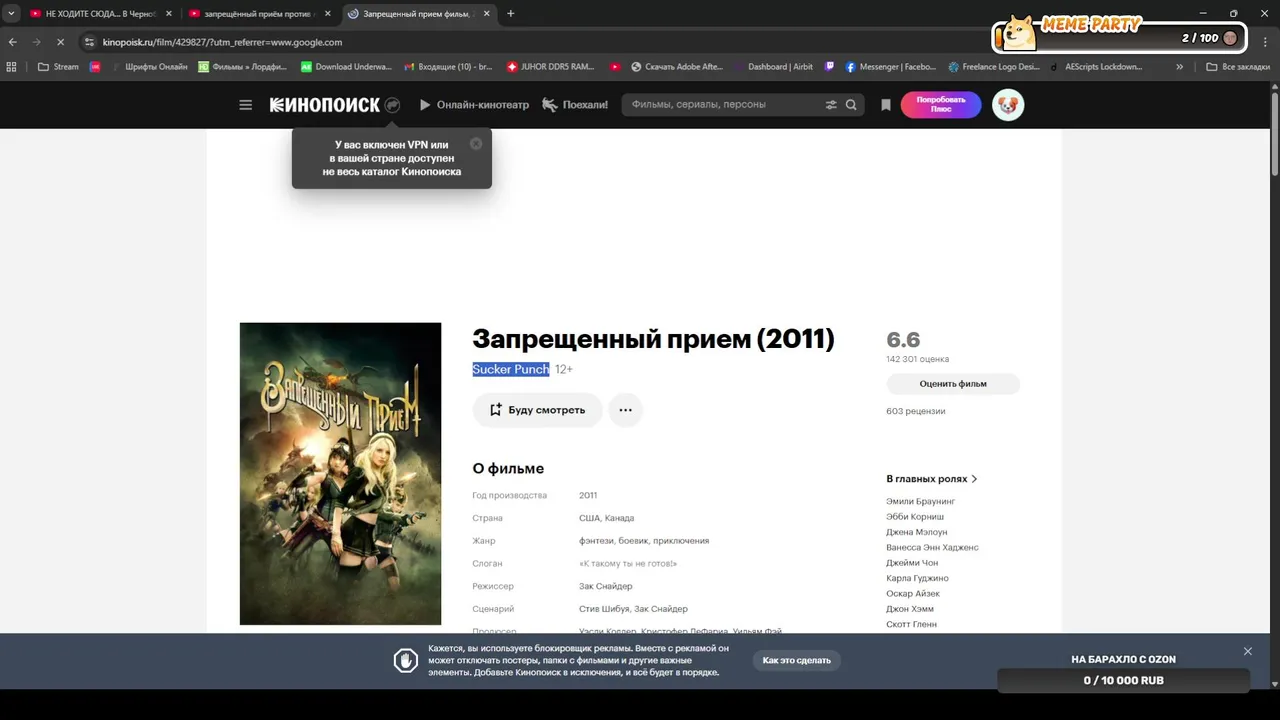Open actor Карла Гуджино page

917,578
